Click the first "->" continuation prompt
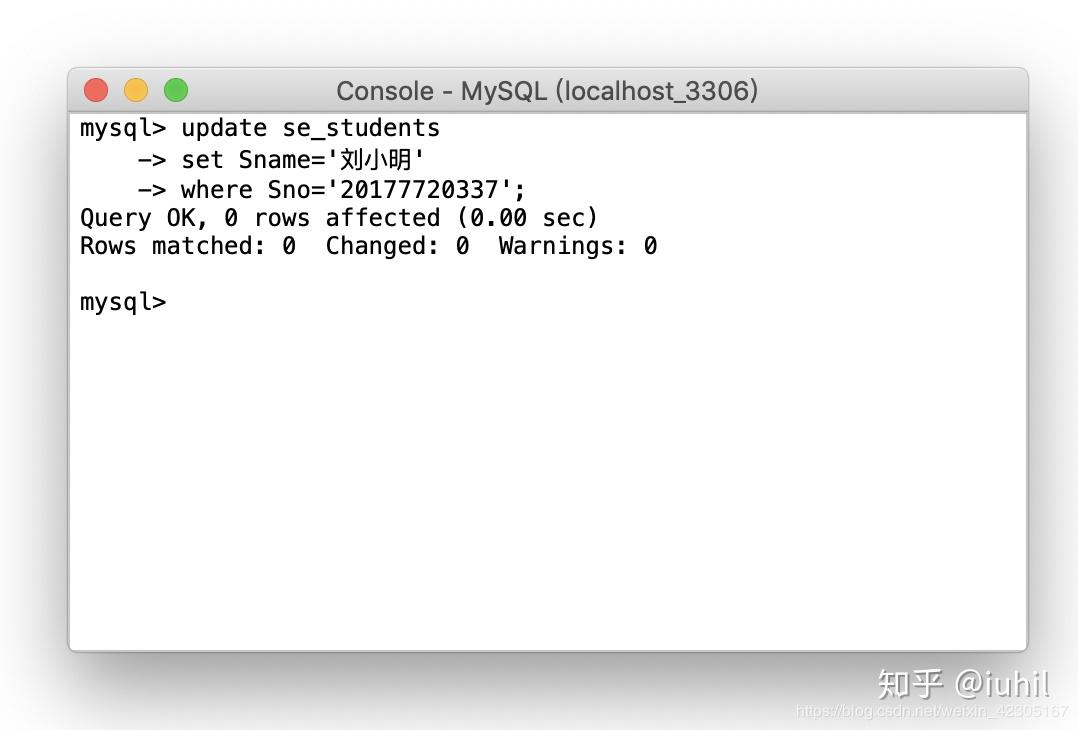Viewport: 1078px width, 730px height. 152,160
